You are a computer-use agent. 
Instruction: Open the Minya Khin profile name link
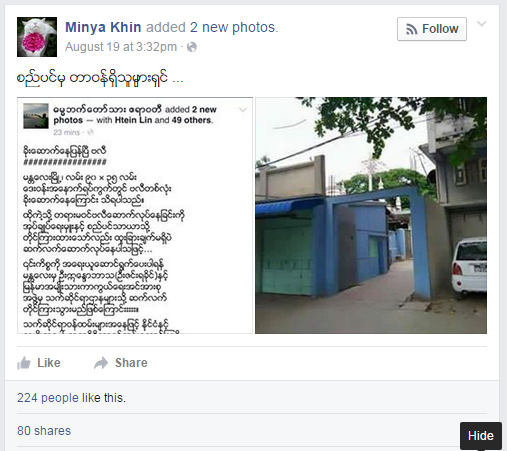pos(103,27)
